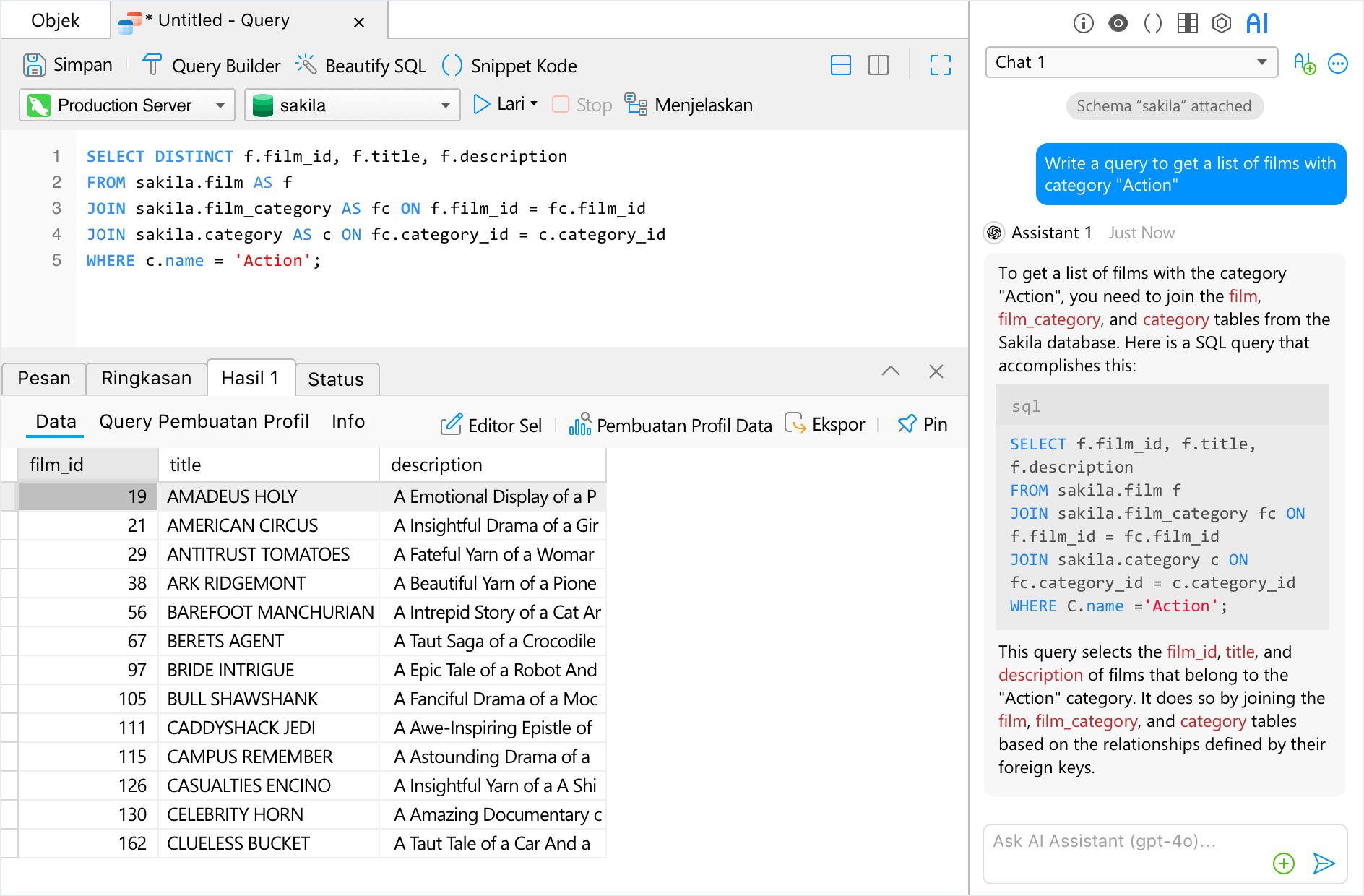Viewport: 1364px width, 896px height.
Task: Click the full screen expand icon
Action: click(940, 66)
